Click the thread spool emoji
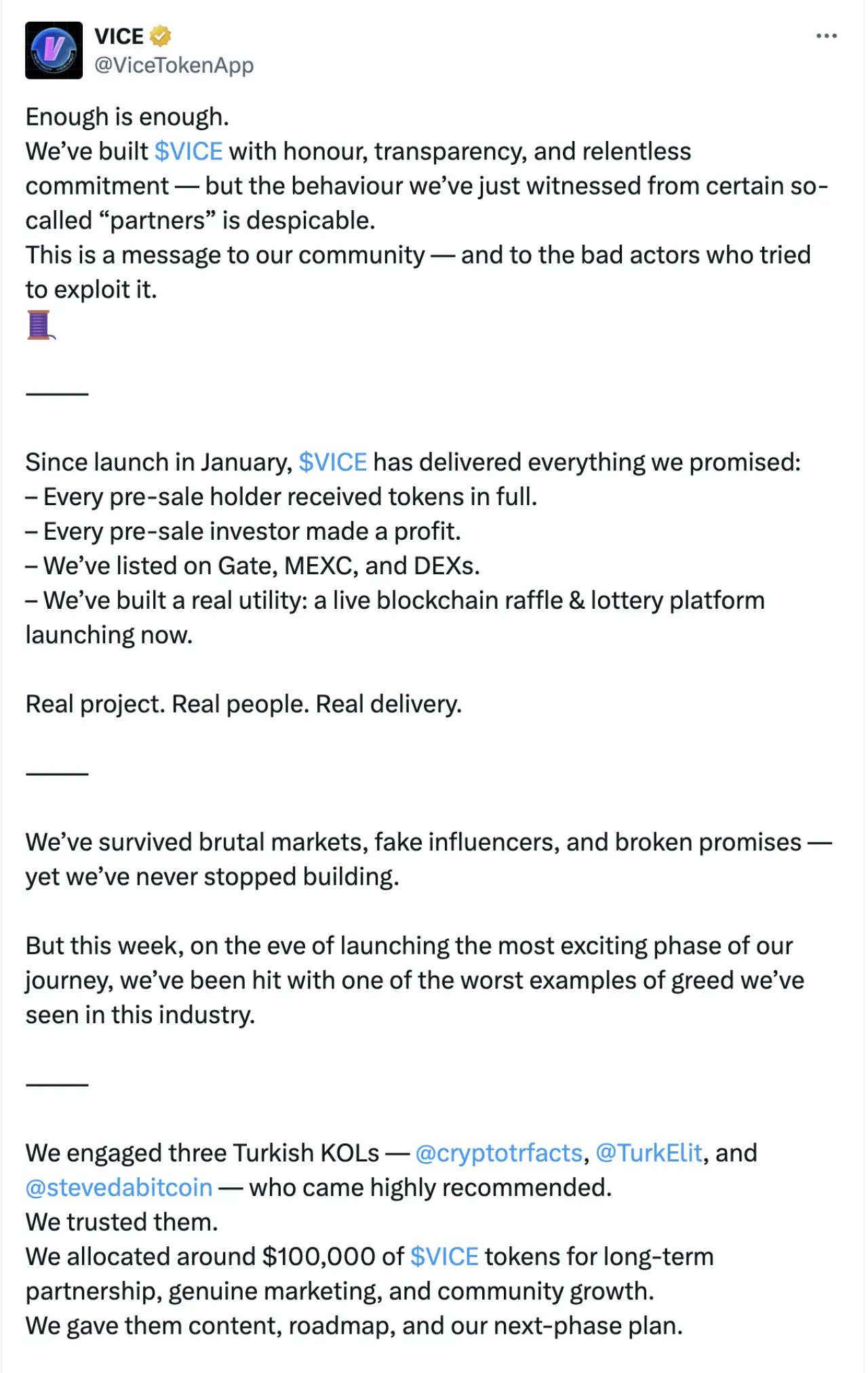868x1373 pixels. [x=40, y=325]
